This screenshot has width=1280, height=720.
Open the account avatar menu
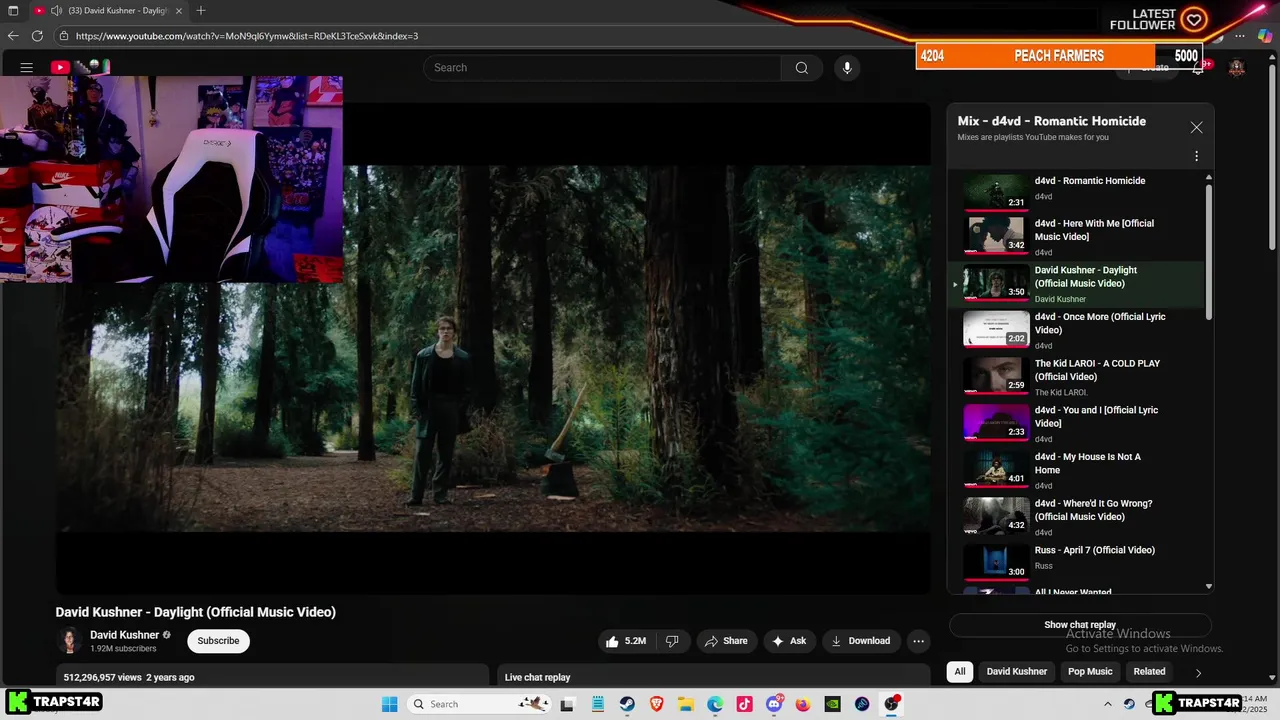[1236, 68]
